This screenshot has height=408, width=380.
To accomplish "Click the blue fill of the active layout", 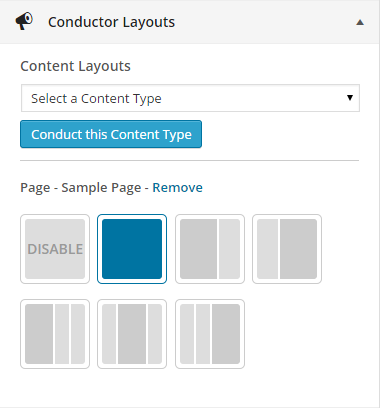I will tap(132, 249).
